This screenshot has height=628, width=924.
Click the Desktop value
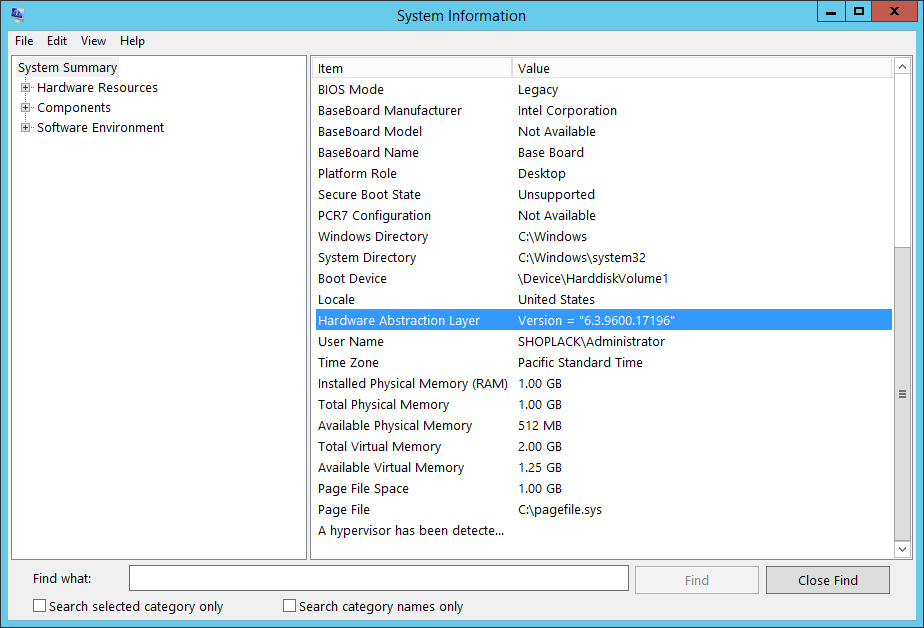(542, 174)
